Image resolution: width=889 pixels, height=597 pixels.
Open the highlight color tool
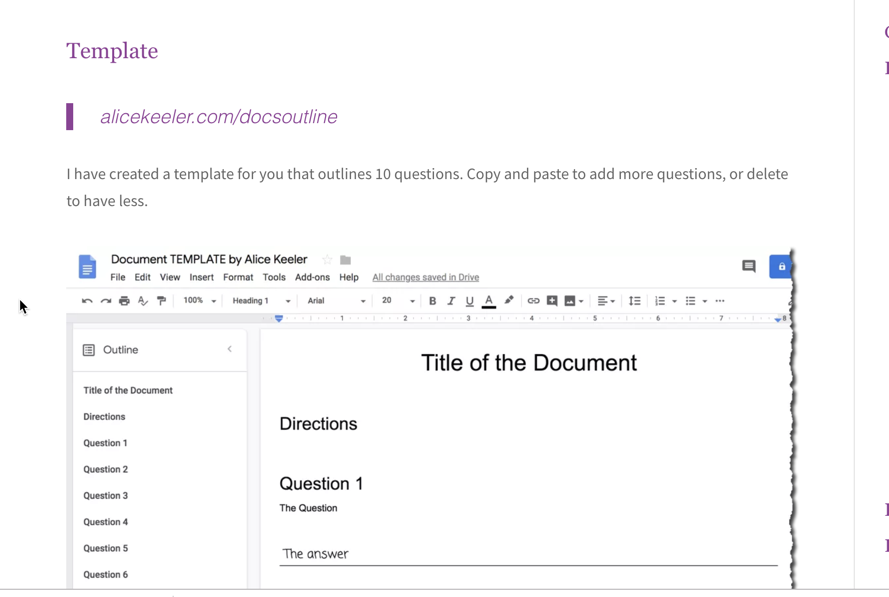tap(509, 300)
